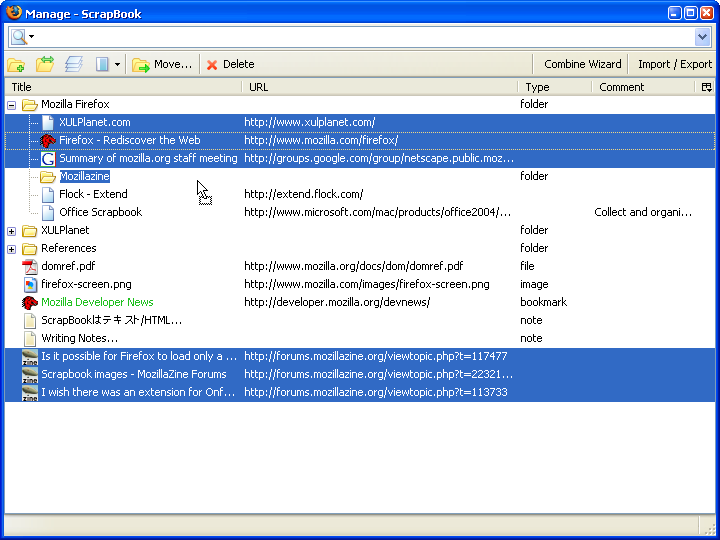Click the ScrapBook Japanese note icon
720x540 pixels.
tap(30, 321)
